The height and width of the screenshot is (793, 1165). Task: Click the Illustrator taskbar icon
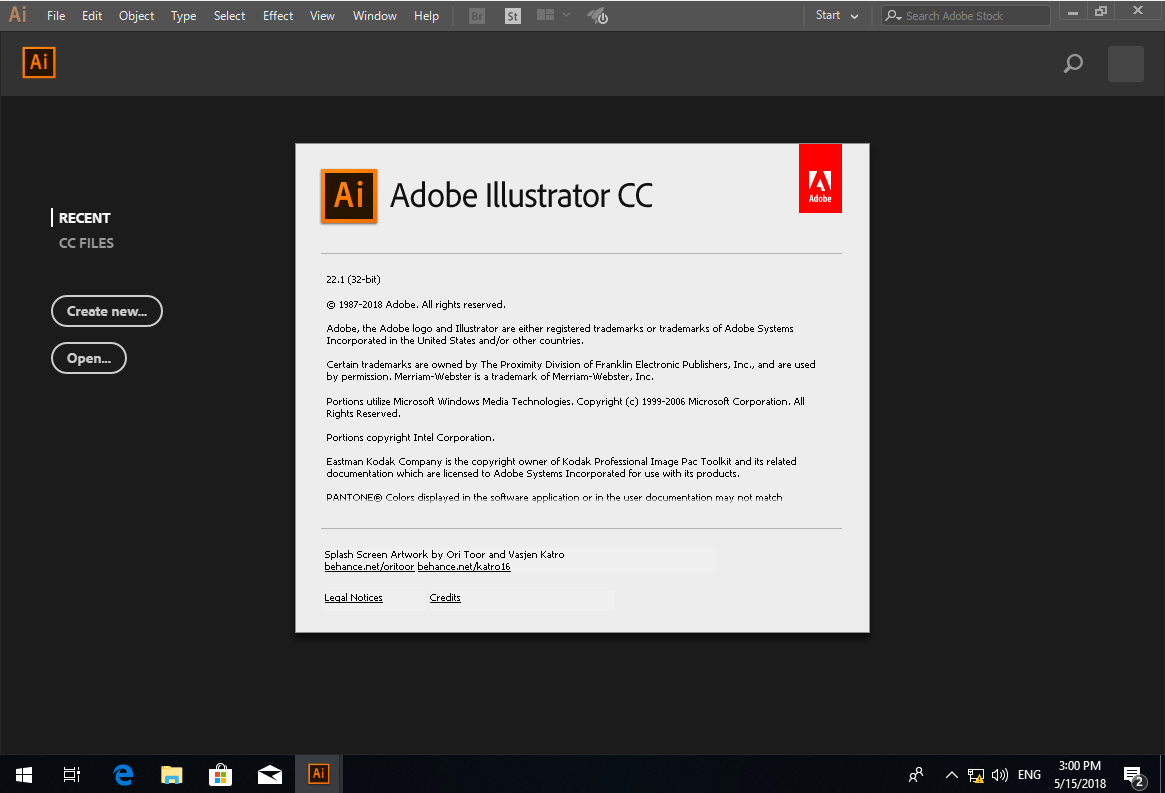[x=319, y=774]
